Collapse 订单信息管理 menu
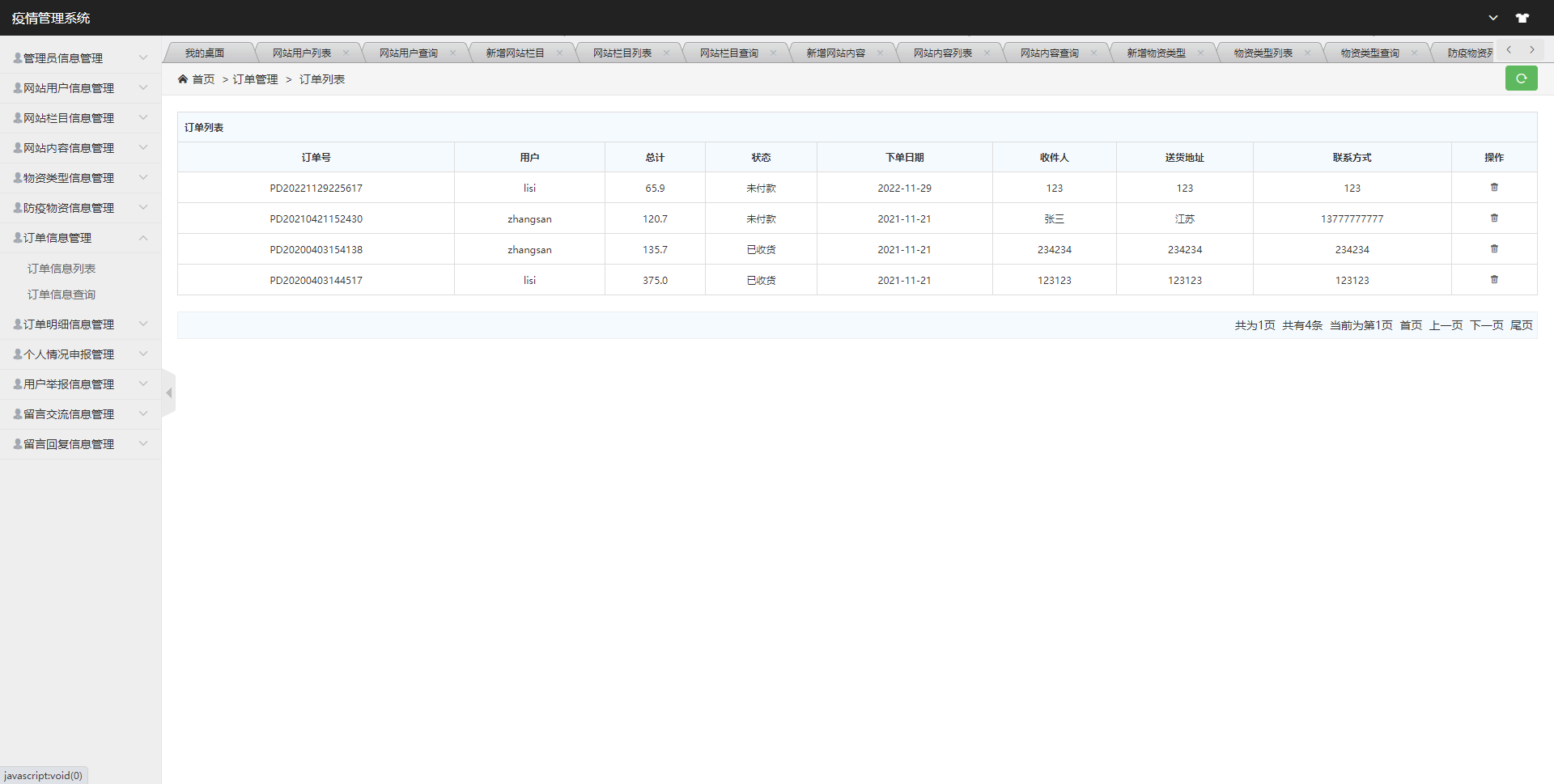This screenshot has height=784, width=1554. pos(80,238)
